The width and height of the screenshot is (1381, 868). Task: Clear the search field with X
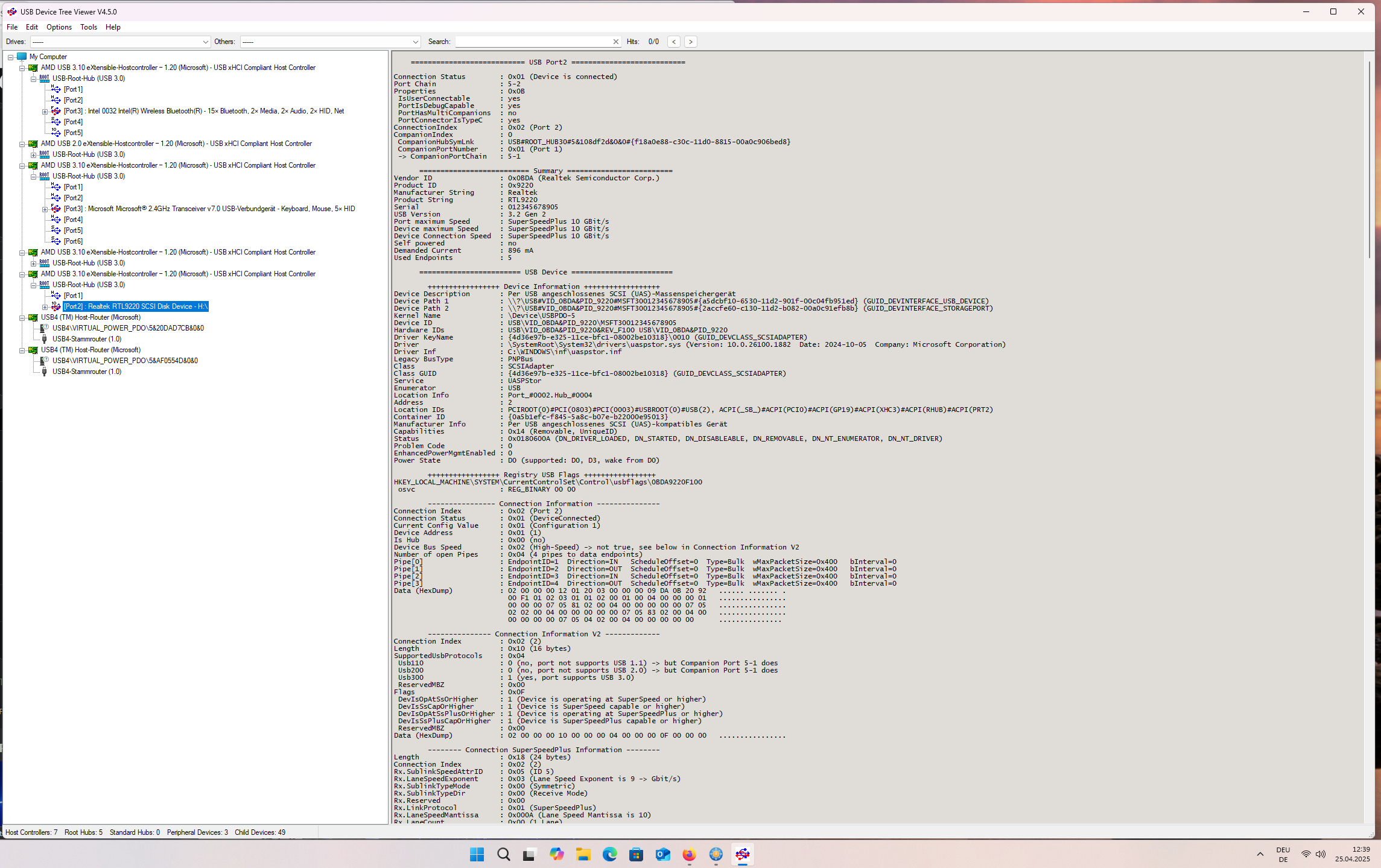click(615, 42)
